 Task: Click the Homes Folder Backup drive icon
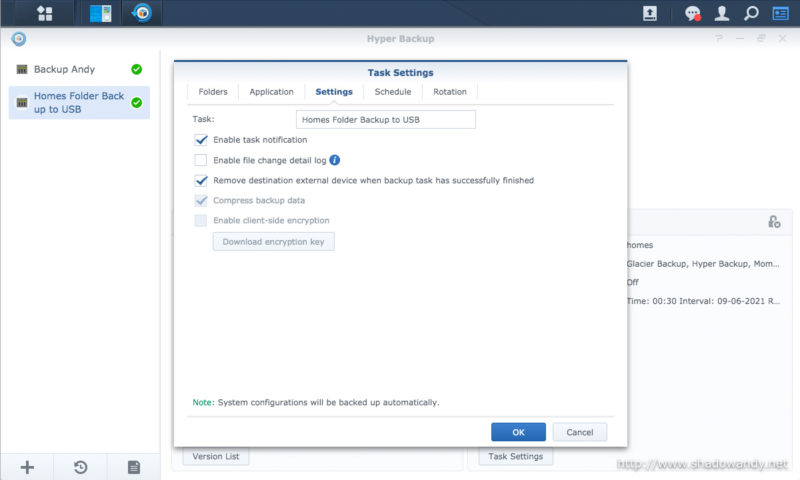tap(21, 103)
